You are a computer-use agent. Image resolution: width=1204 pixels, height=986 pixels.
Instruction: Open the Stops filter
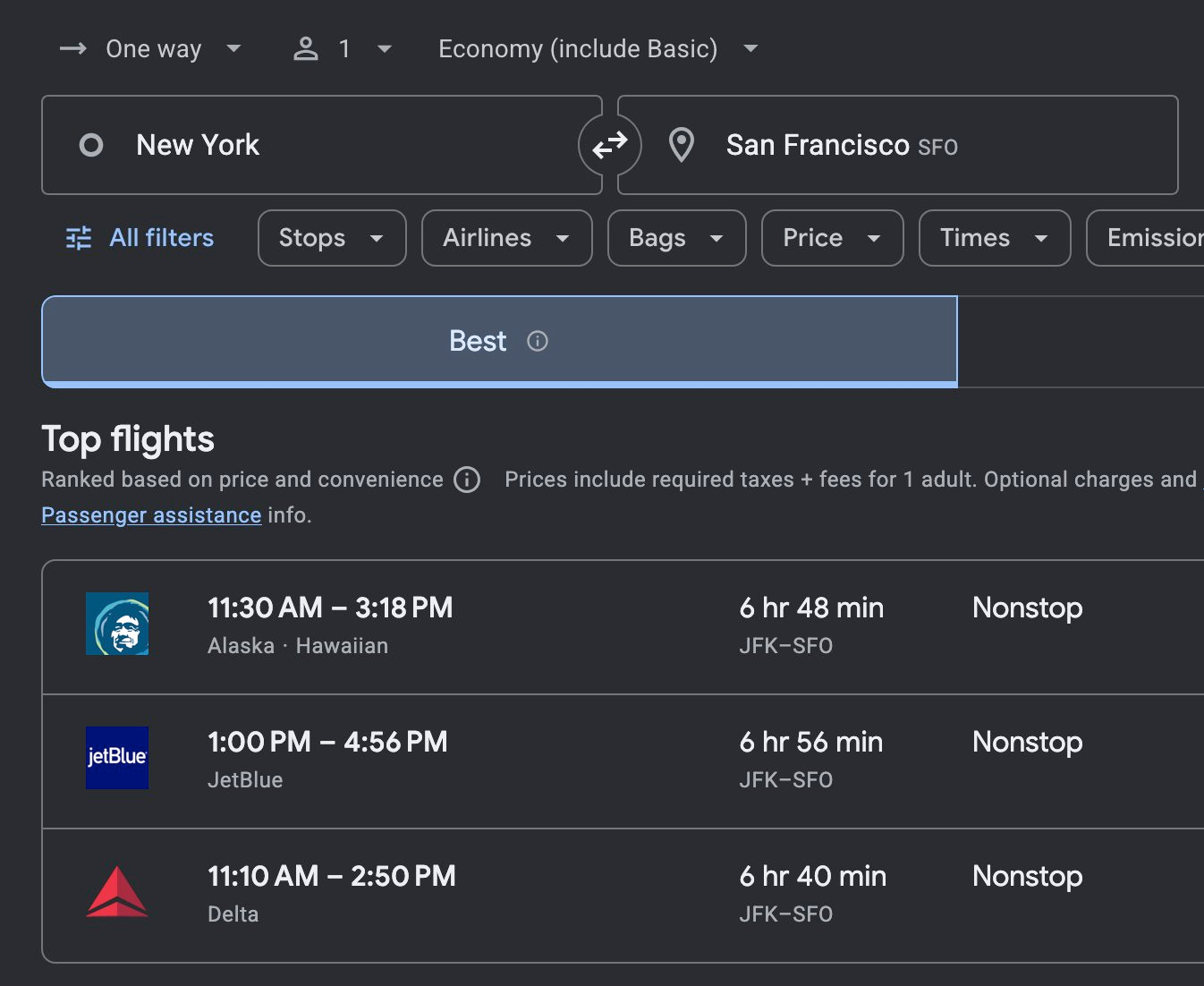pyautogui.click(x=332, y=238)
